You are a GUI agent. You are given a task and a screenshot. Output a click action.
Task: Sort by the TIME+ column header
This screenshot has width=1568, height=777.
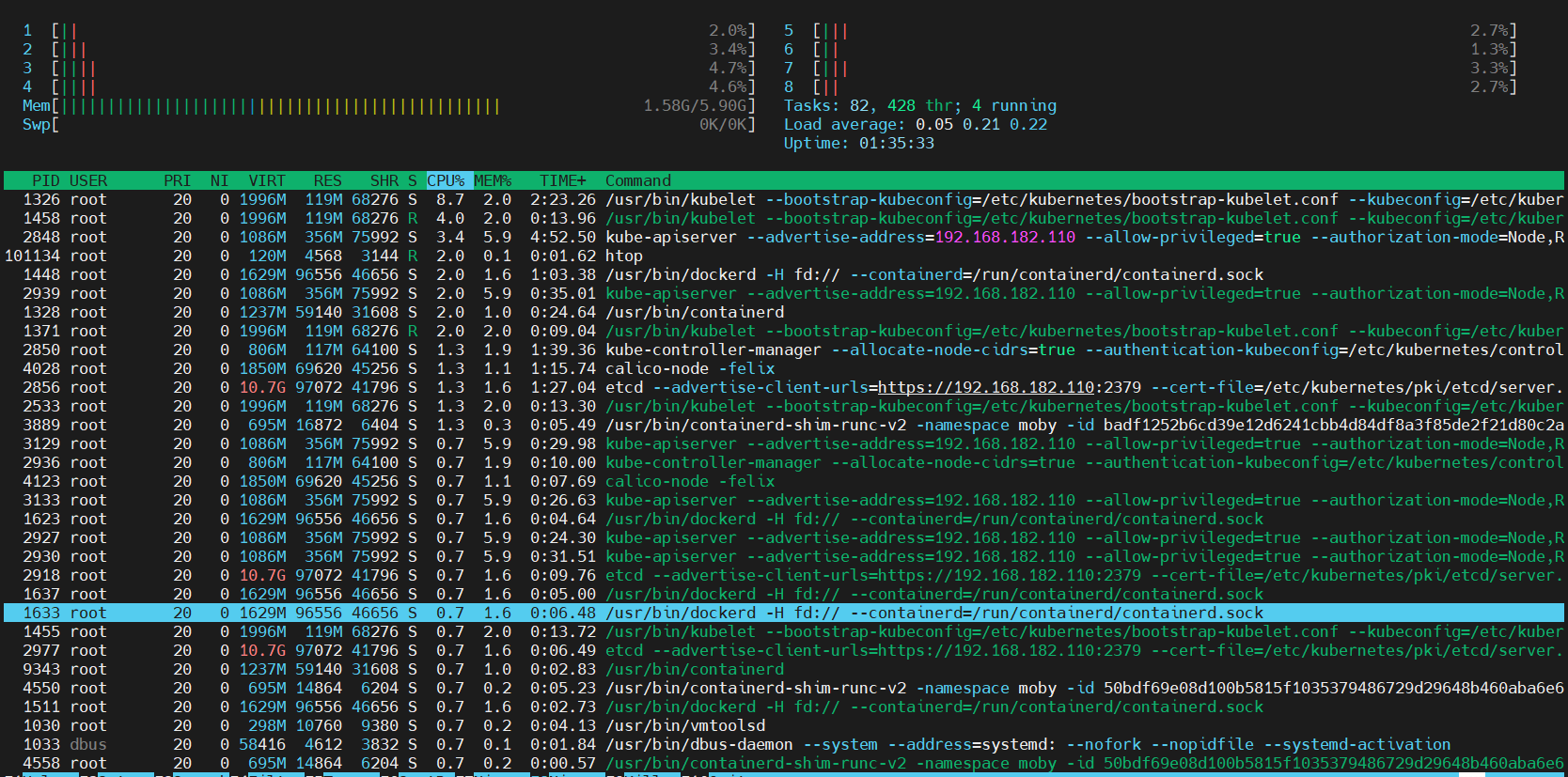563,180
